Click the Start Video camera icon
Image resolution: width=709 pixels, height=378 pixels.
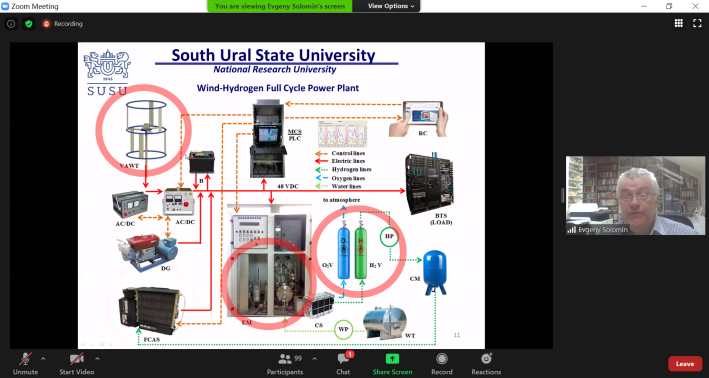tap(76, 359)
